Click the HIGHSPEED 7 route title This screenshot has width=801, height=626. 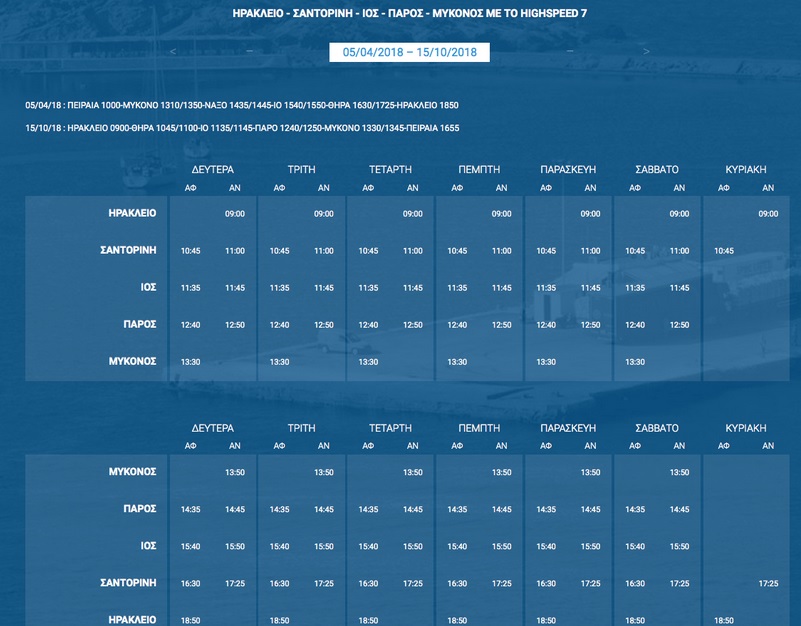[409, 15]
